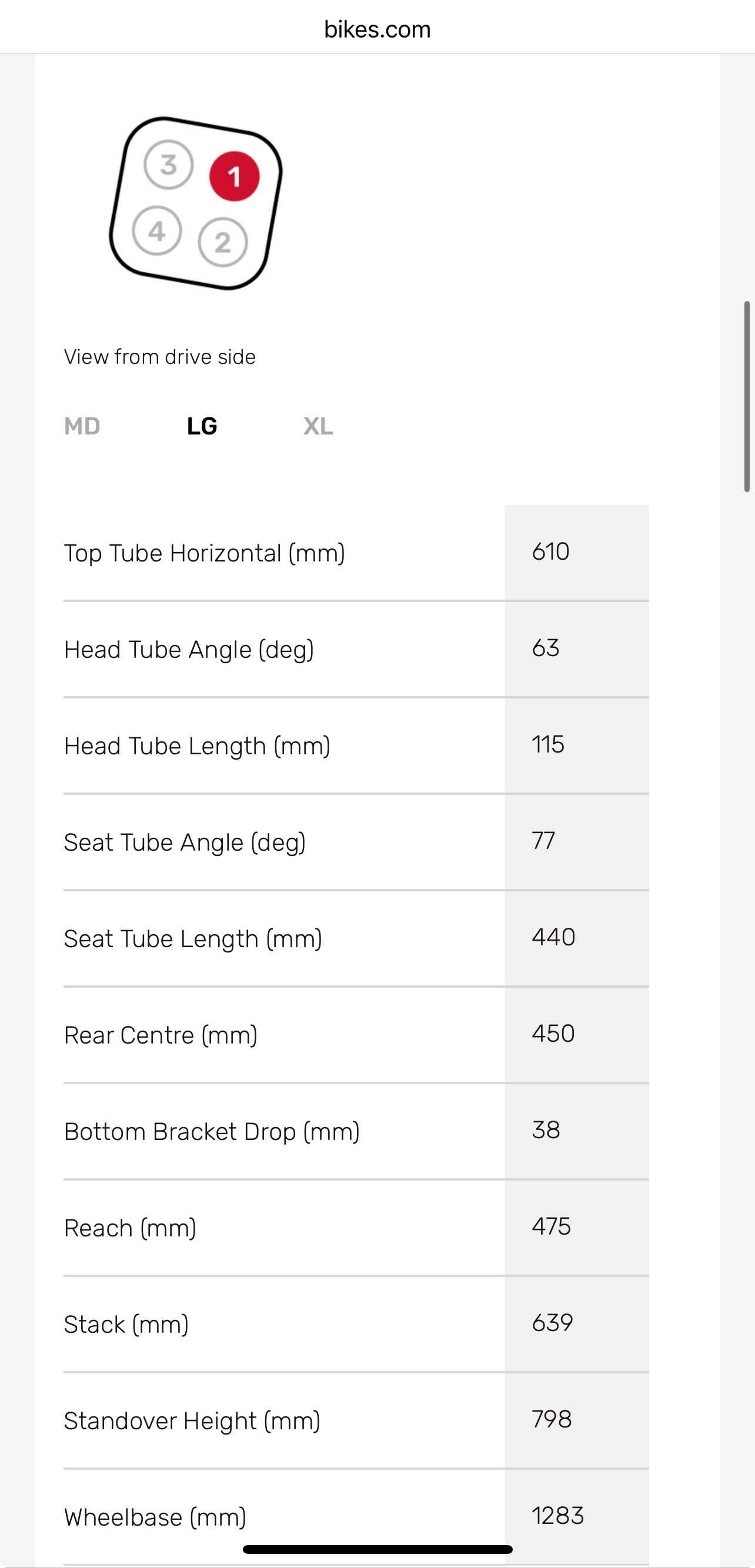Image resolution: width=755 pixels, height=1568 pixels.
Task: Click the Head Tube Angle value 63
Action: (x=546, y=648)
